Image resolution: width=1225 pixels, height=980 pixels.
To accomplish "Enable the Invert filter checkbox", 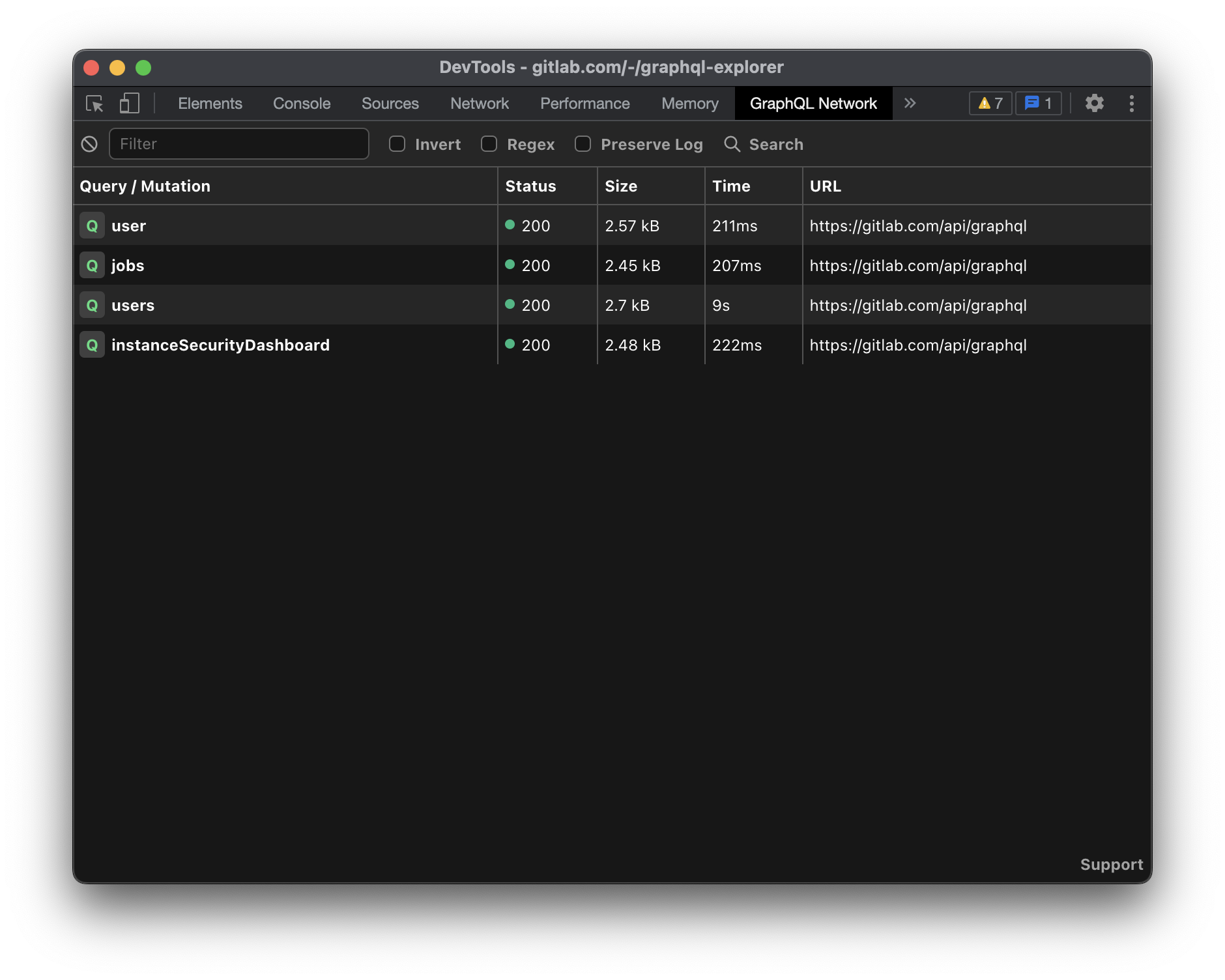I will 397,144.
